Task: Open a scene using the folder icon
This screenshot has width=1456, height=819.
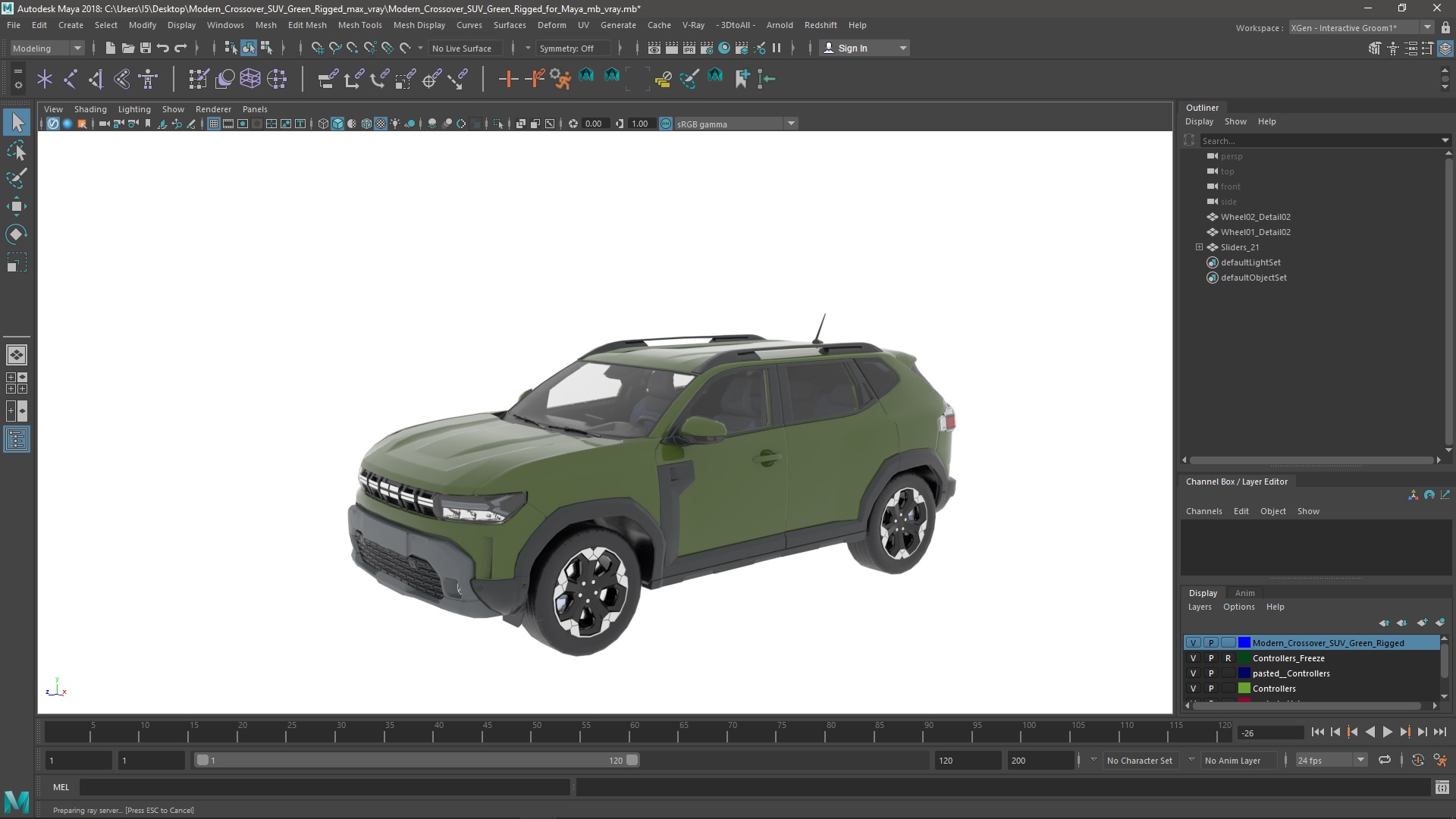Action: click(127, 48)
